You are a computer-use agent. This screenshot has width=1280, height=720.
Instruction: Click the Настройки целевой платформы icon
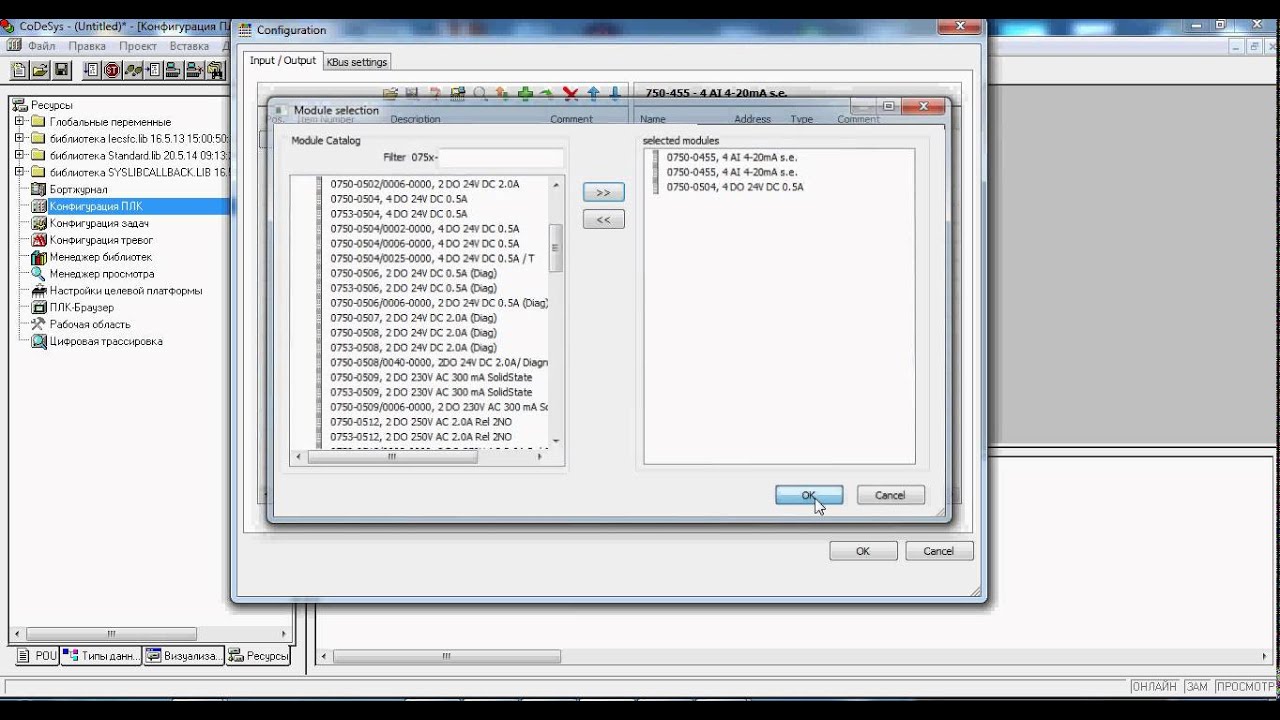point(39,290)
